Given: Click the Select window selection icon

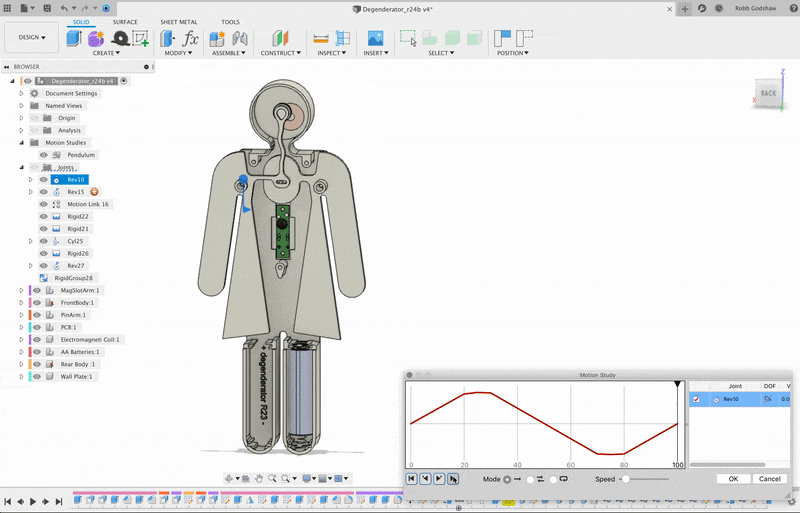Looking at the screenshot, I should (407, 38).
